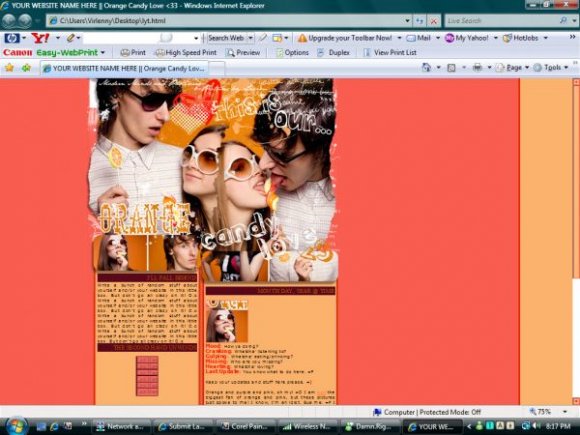Show more Yahoo toolbar items chevron
Screen dimensions: 580x435
click(572, 37)
